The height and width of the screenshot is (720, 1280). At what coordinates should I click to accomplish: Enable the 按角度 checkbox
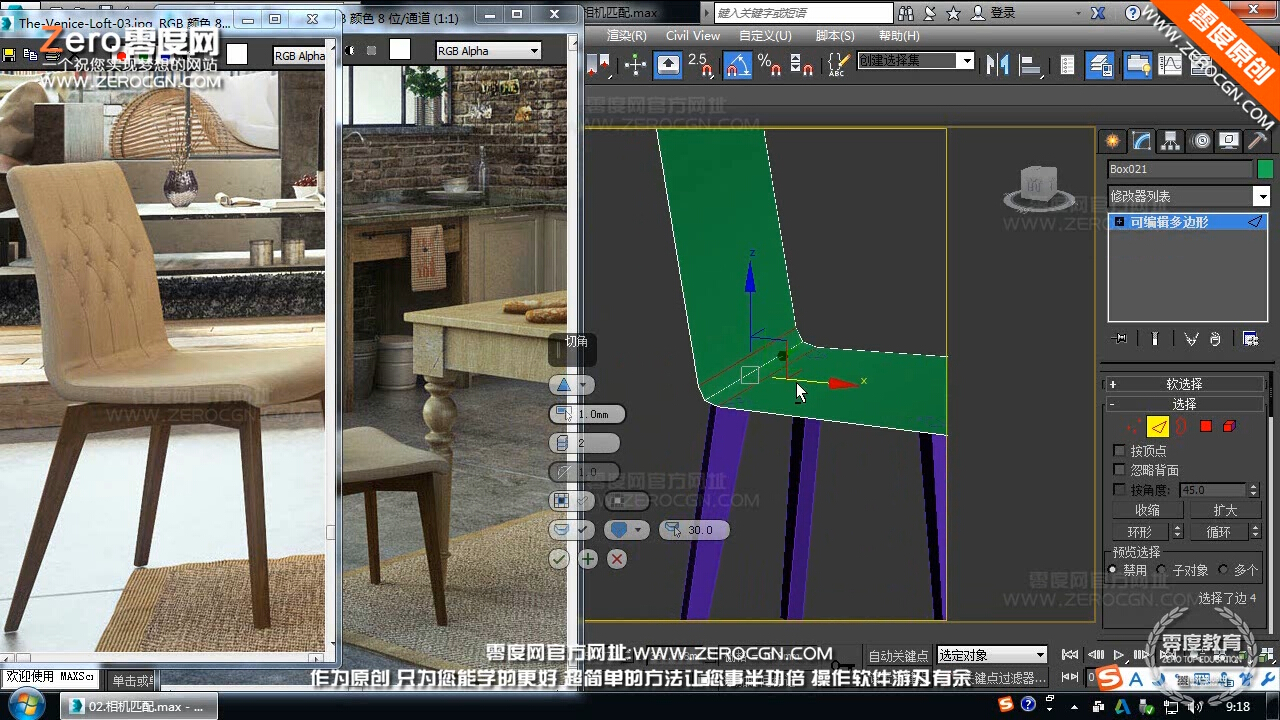coord(1119,490)
